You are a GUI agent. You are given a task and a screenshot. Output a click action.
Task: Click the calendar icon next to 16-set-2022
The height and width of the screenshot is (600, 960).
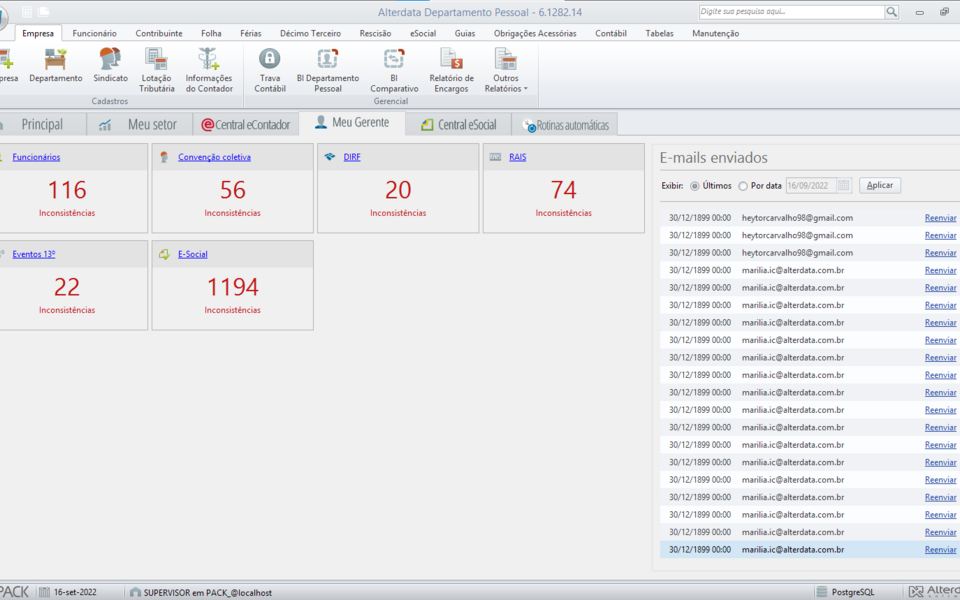pos(44,592)
